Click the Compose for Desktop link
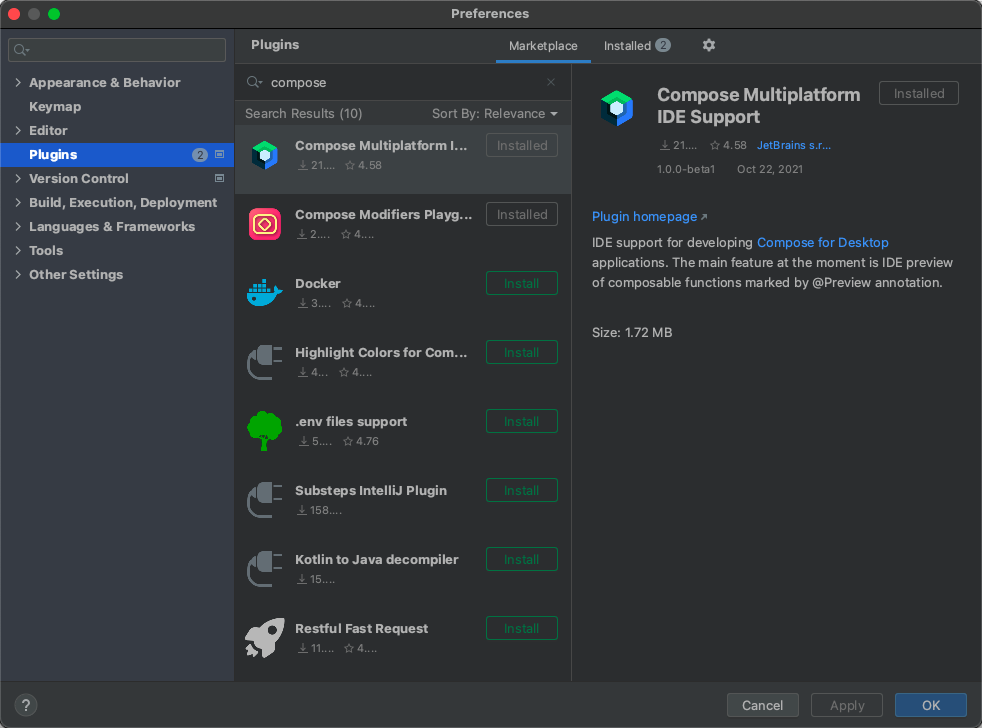This screenshot has width=982, height=728. (x=822, y=243)
